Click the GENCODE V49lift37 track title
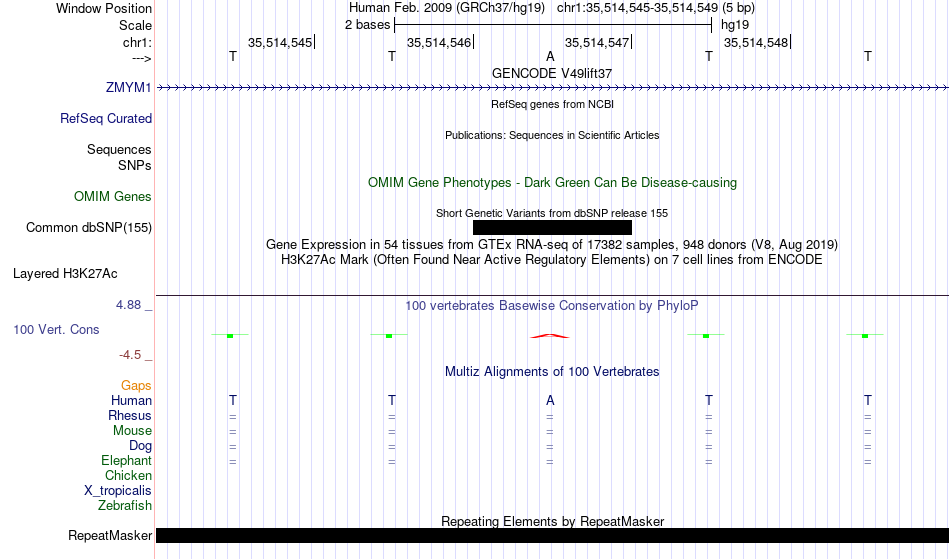 point(552,73)
